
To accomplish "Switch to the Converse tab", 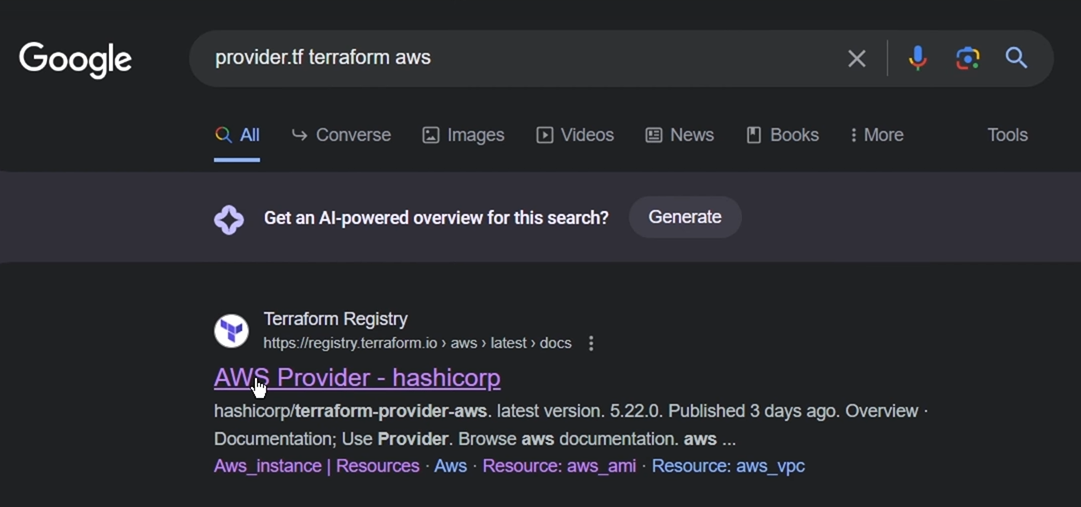I will click(341, 135).
